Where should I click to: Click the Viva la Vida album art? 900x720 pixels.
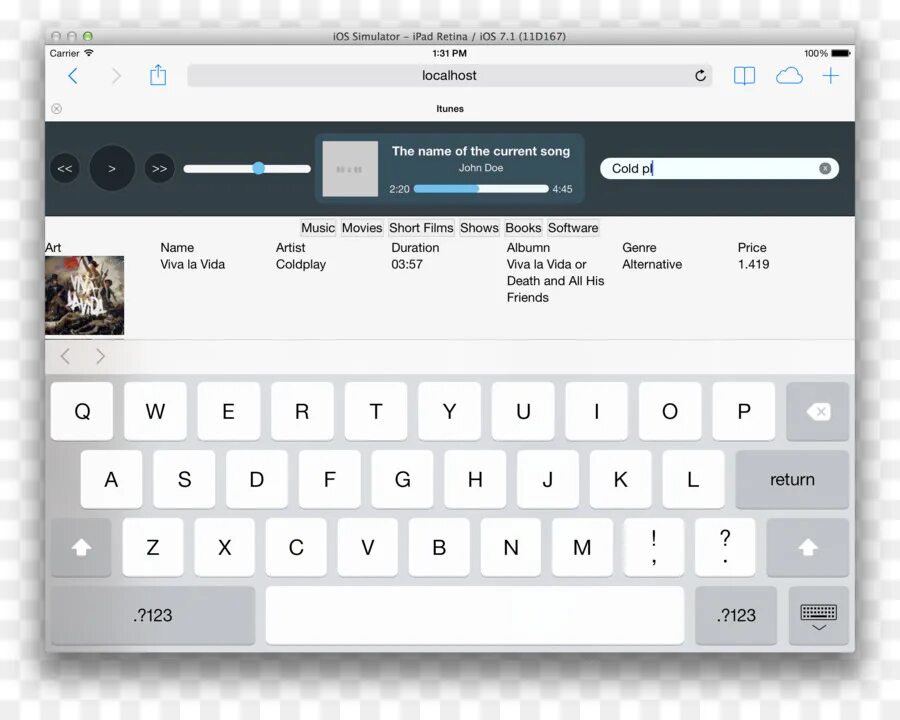coord(84,295)
